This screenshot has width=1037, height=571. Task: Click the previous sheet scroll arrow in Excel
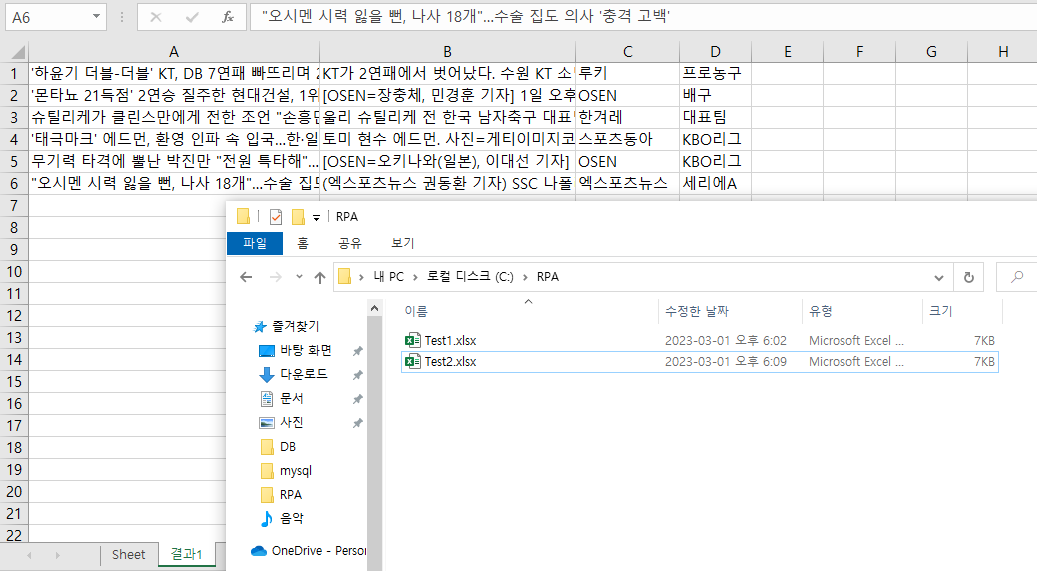pyautogui.click(x=29, y=555)
